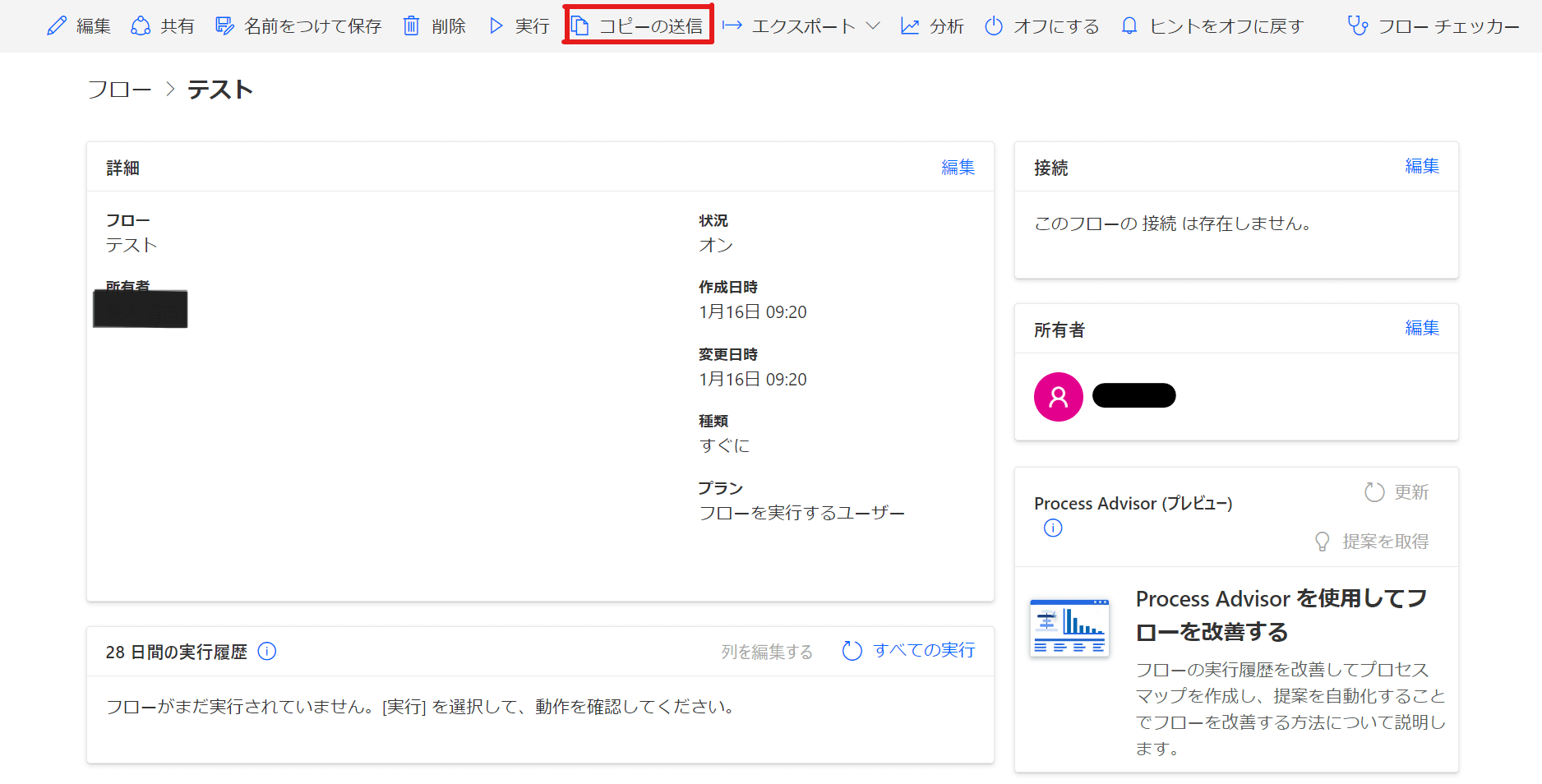Click the copy icon for コピーの送信
Viewport: 1542px width, 784px height.
coord(580,26)
